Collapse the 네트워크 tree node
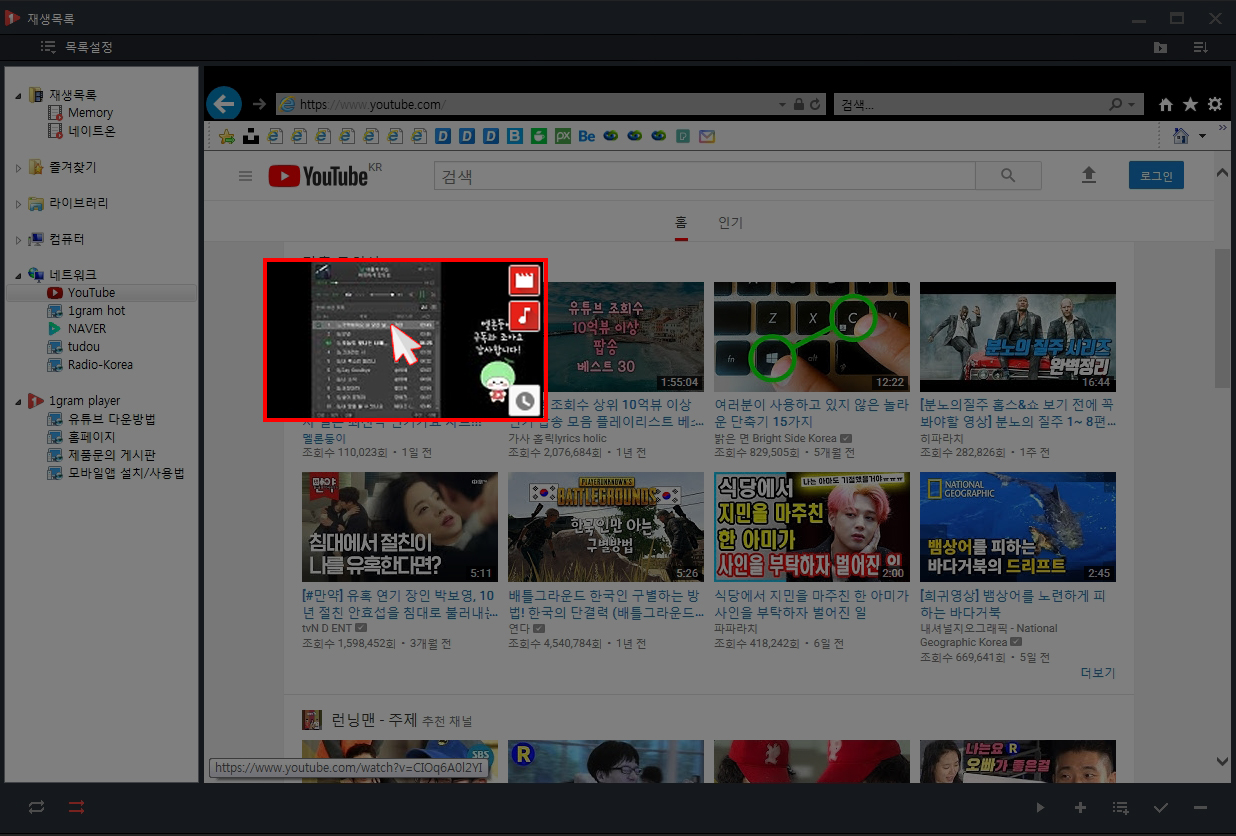This screenshot has height=836, width=1236. click(x=18, y=275)
